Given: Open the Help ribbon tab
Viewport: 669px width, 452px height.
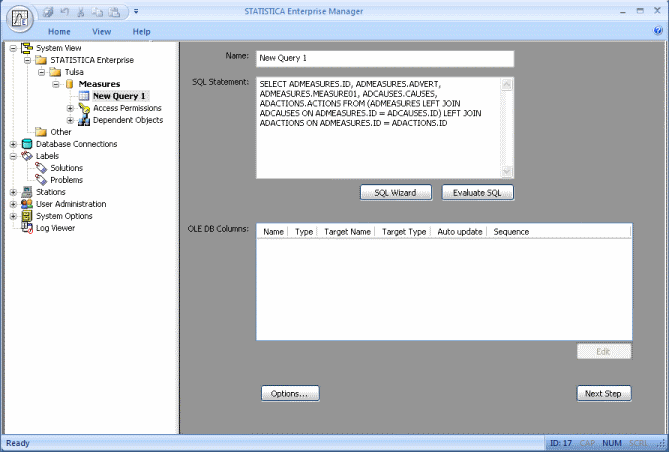Looking at the screenshot, I should click(141, 32).
